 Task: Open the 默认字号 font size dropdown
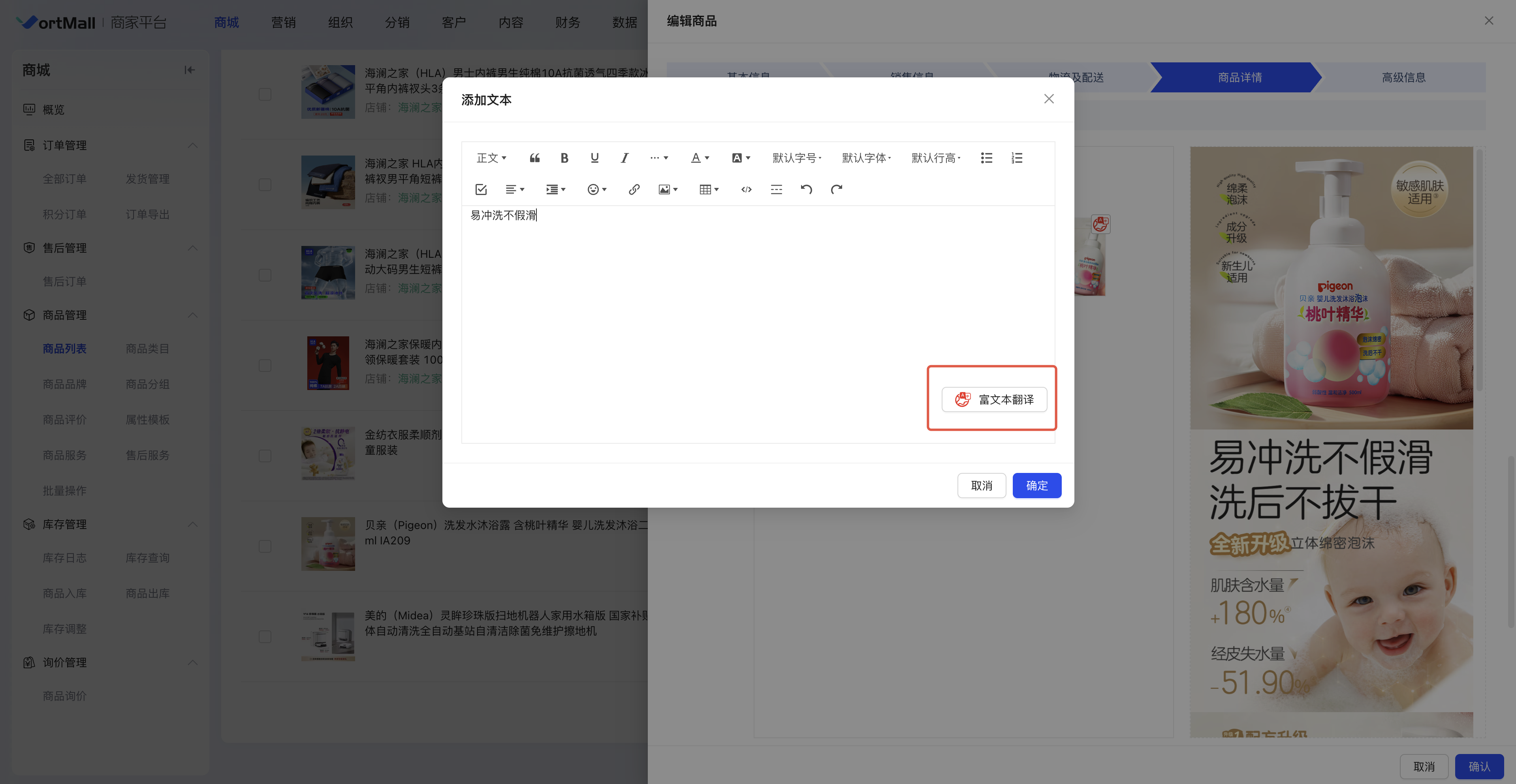tap(797, 158)
